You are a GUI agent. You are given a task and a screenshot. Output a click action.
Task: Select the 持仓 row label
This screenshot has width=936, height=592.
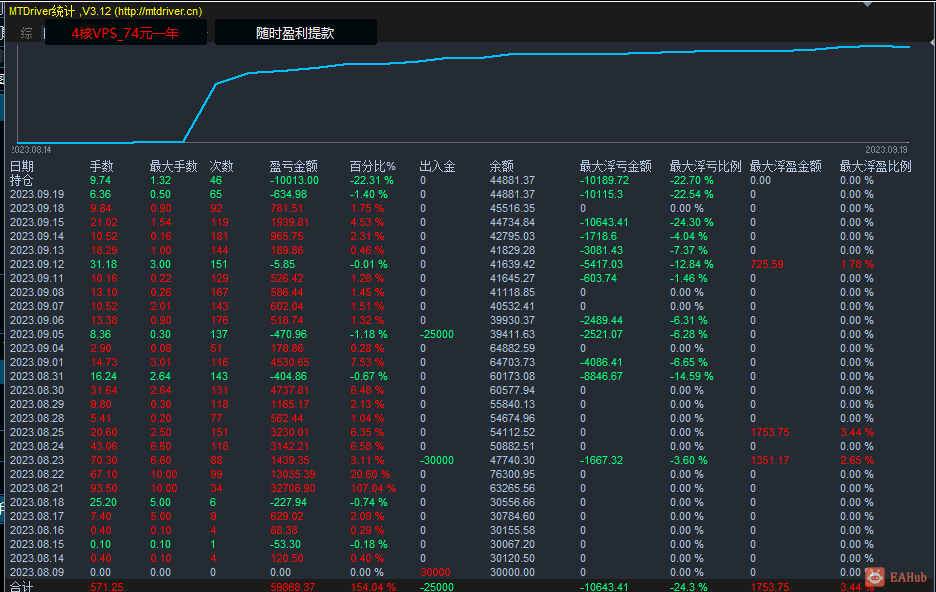point(21,180)
